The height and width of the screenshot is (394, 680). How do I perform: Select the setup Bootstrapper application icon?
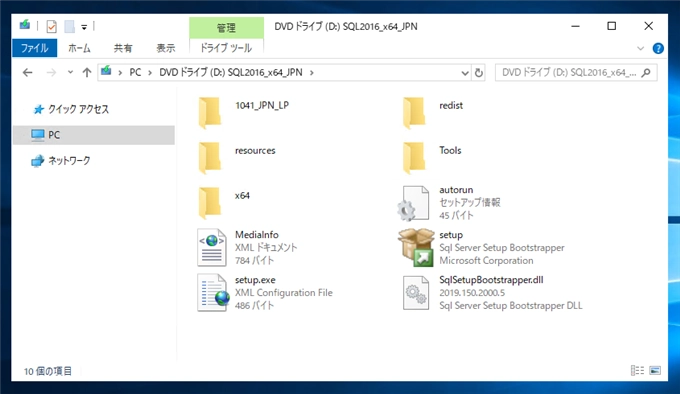[x=416, y=247]
